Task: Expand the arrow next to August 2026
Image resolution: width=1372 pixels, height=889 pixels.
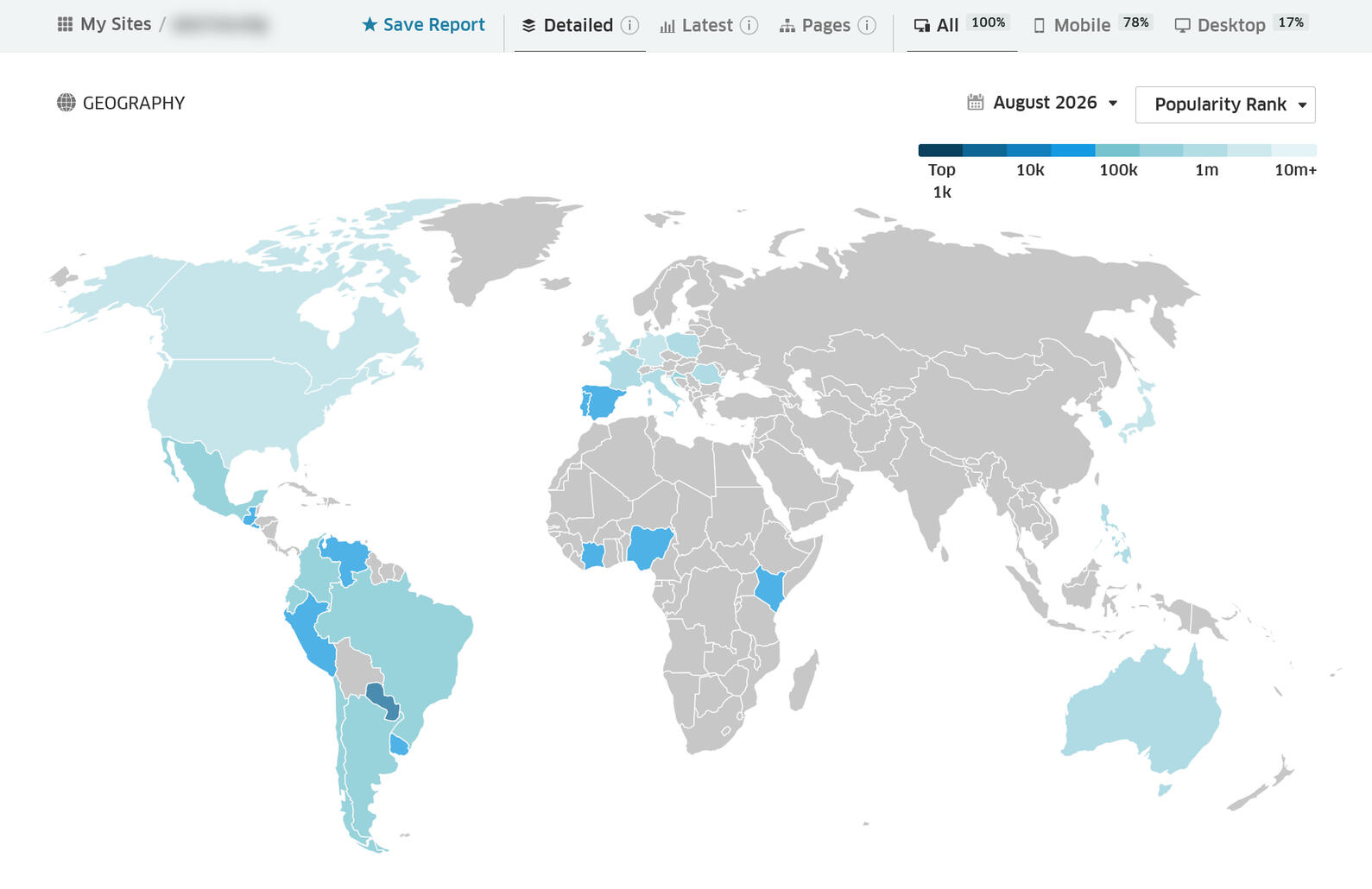Action: point(1113,103)
